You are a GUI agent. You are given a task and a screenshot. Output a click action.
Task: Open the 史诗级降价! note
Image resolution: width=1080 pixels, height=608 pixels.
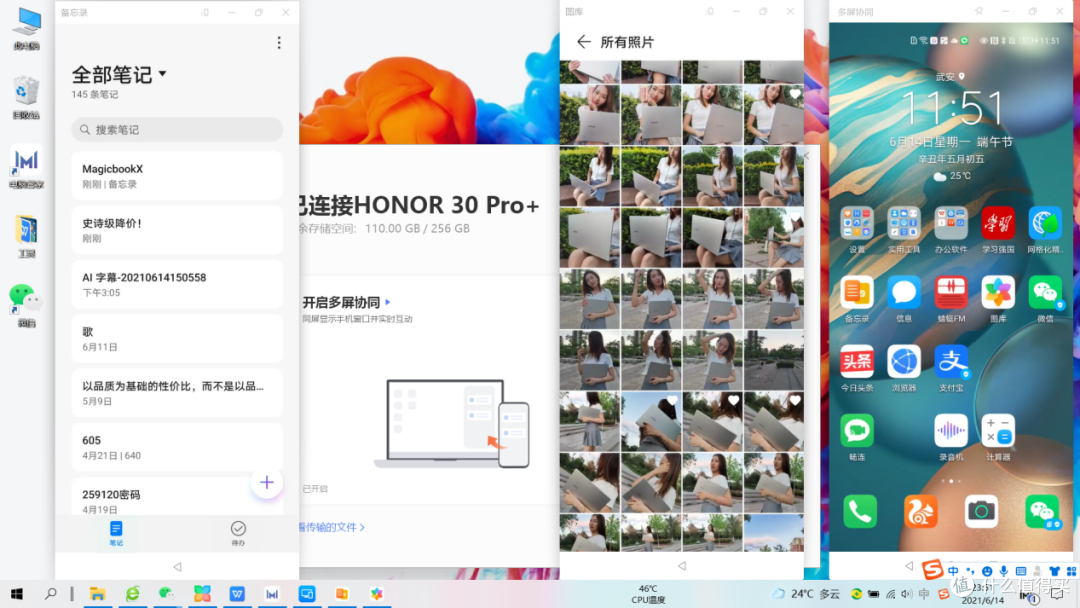177,230
